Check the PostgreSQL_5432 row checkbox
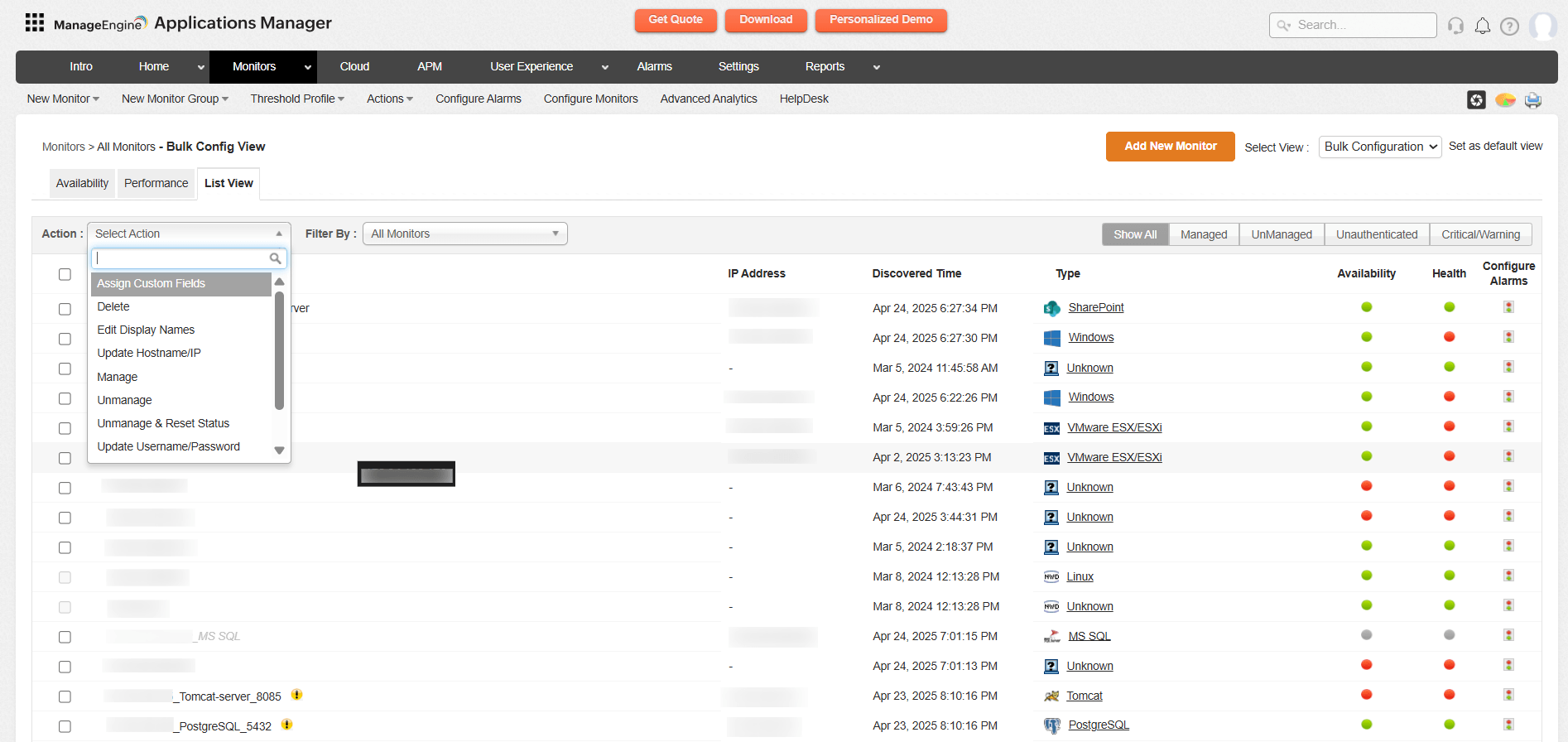This screenshot has width=1568, height=742. tap(65, 726)
